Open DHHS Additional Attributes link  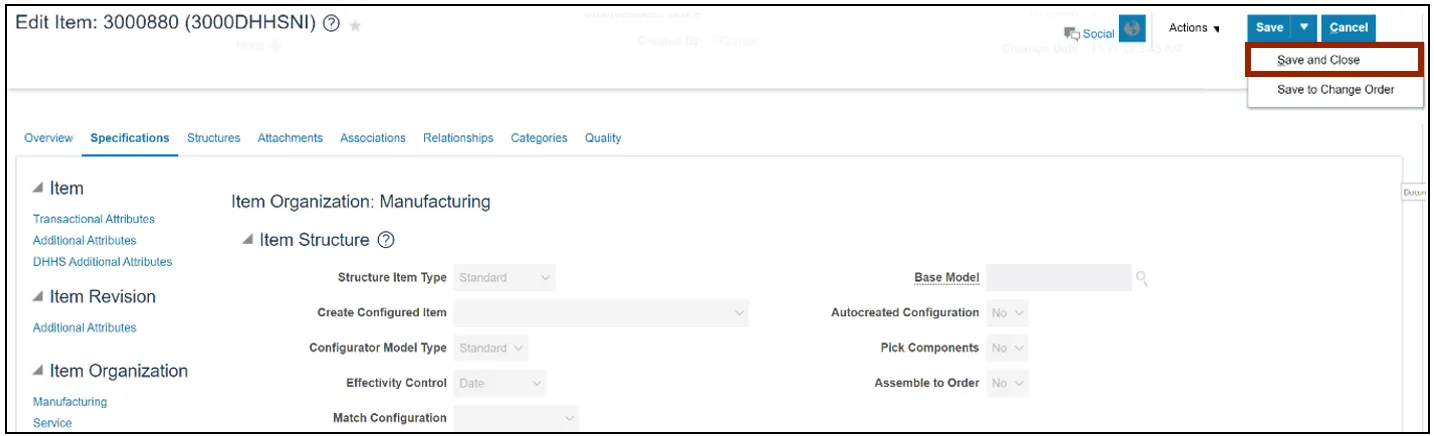pyautogui.click(x=102, y=262)
